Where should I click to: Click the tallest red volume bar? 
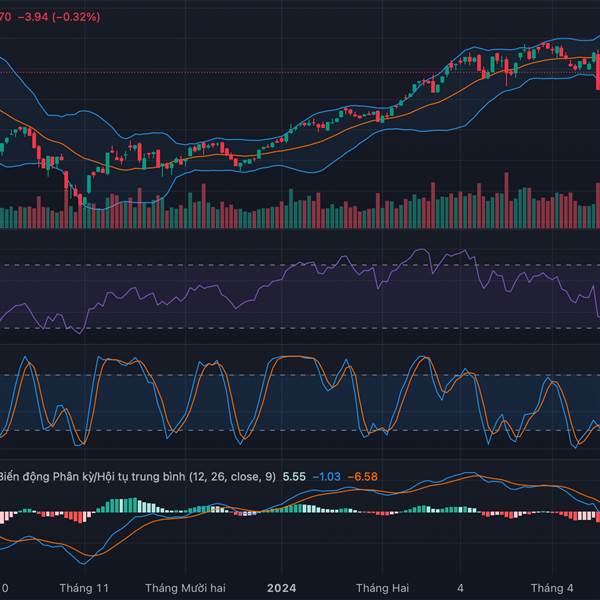tap(506, 201)
